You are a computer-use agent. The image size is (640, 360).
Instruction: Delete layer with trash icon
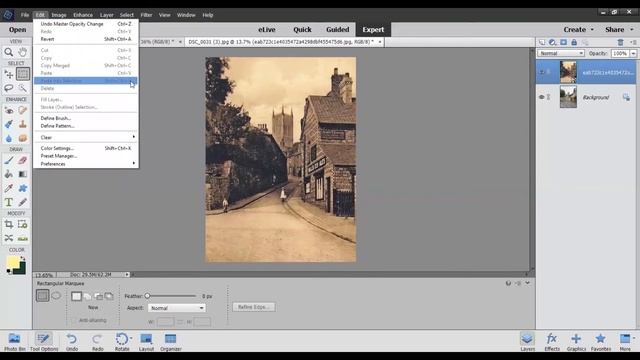620,42
